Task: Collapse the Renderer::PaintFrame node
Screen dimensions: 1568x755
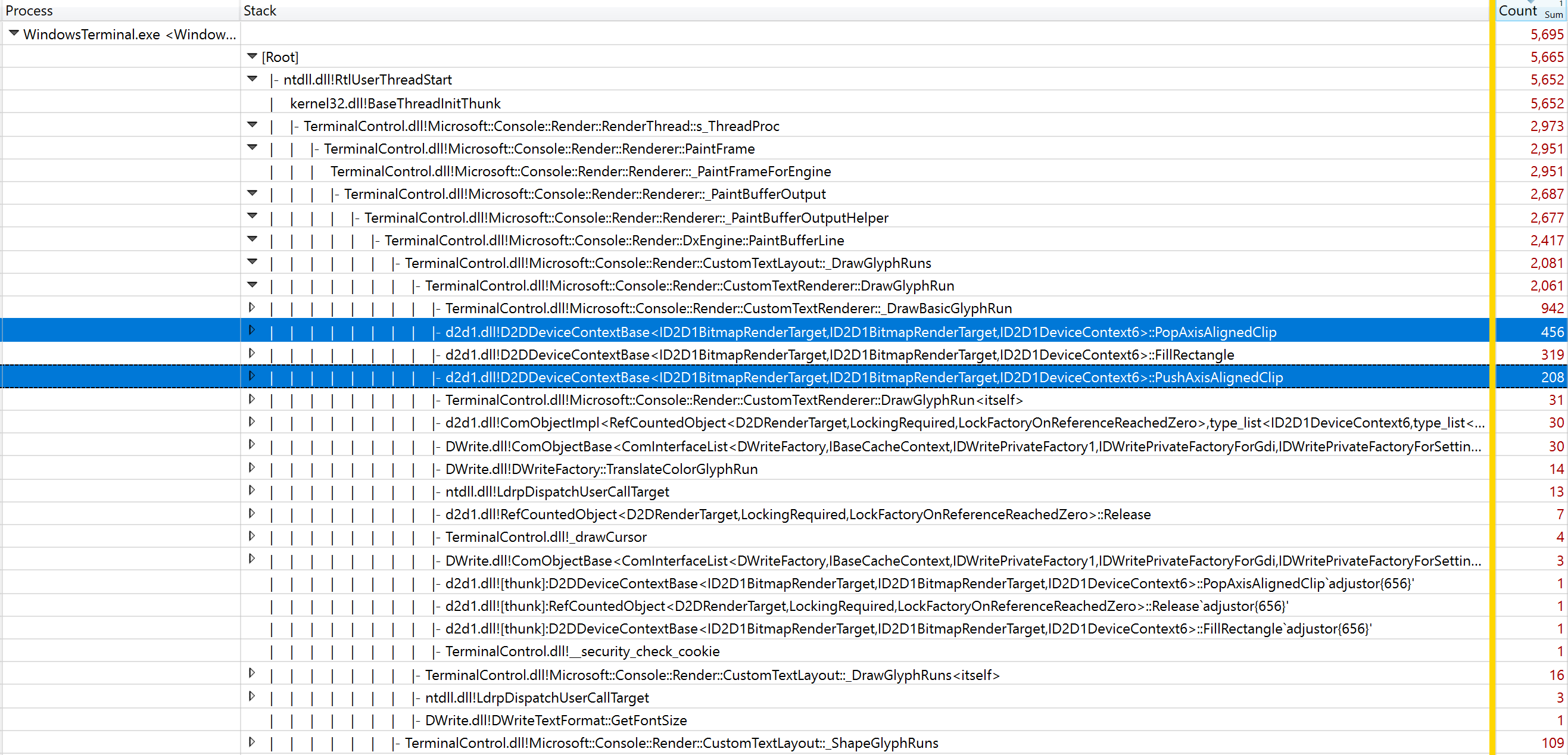Action: click(252, 147)
